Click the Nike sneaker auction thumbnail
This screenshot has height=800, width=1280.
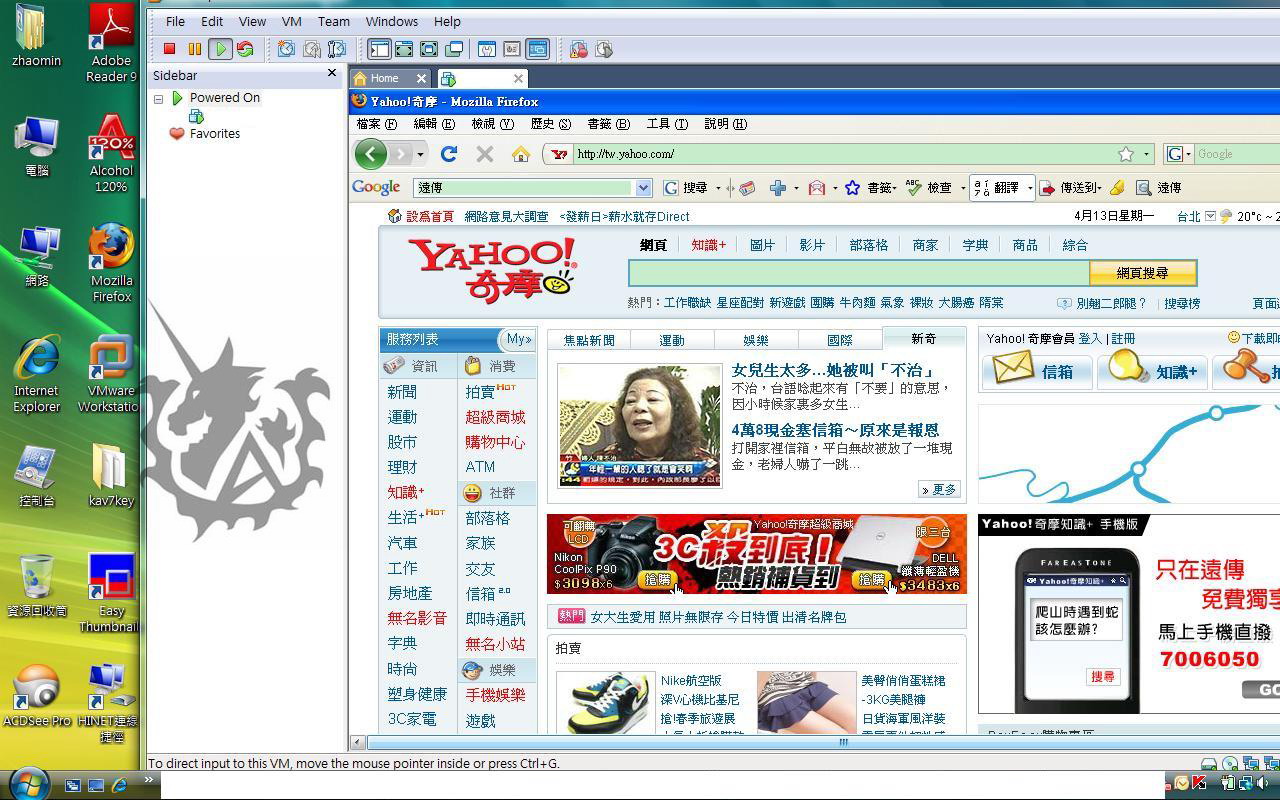click(x=605, y=703)
